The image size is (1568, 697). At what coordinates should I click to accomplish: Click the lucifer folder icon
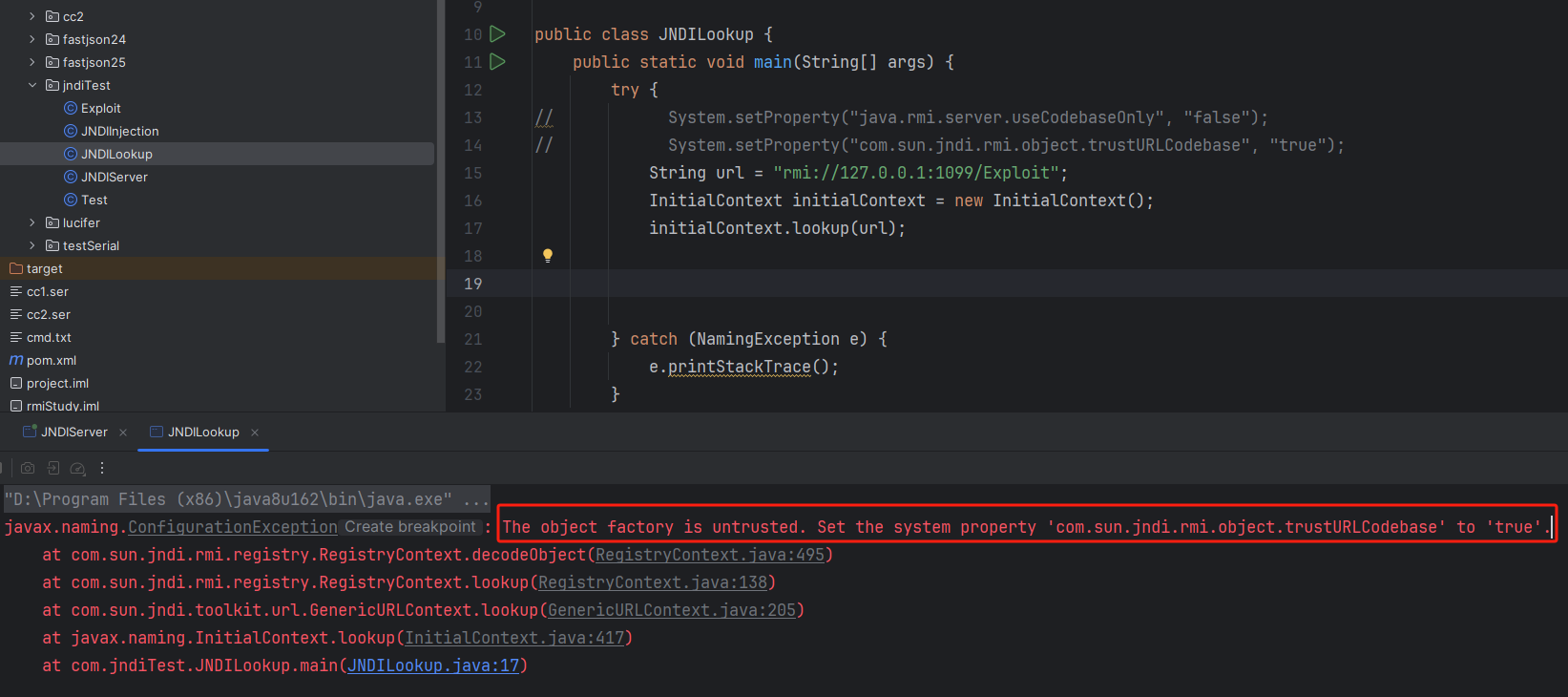(52, 222)
